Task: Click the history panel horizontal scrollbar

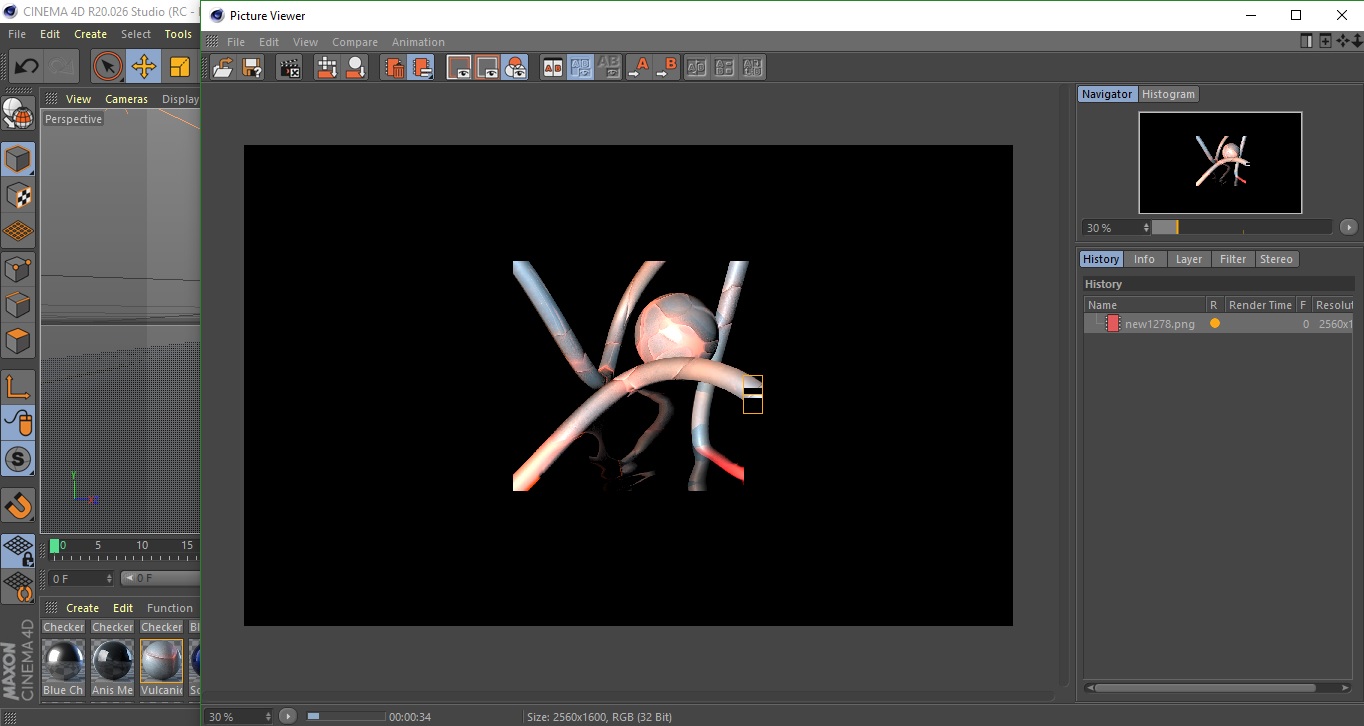Action: point(1206,688)
